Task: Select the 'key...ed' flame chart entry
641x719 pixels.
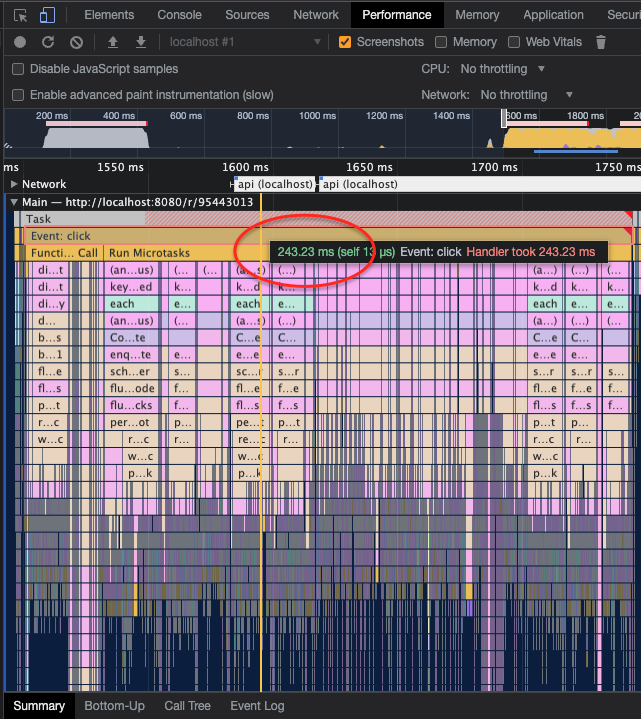Action: (131, 287)
